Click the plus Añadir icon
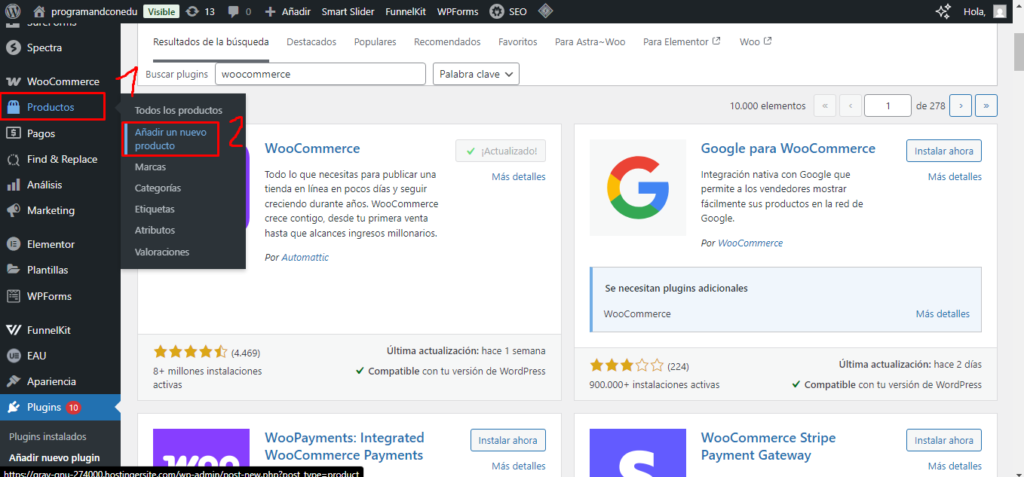 coord(270,12)
